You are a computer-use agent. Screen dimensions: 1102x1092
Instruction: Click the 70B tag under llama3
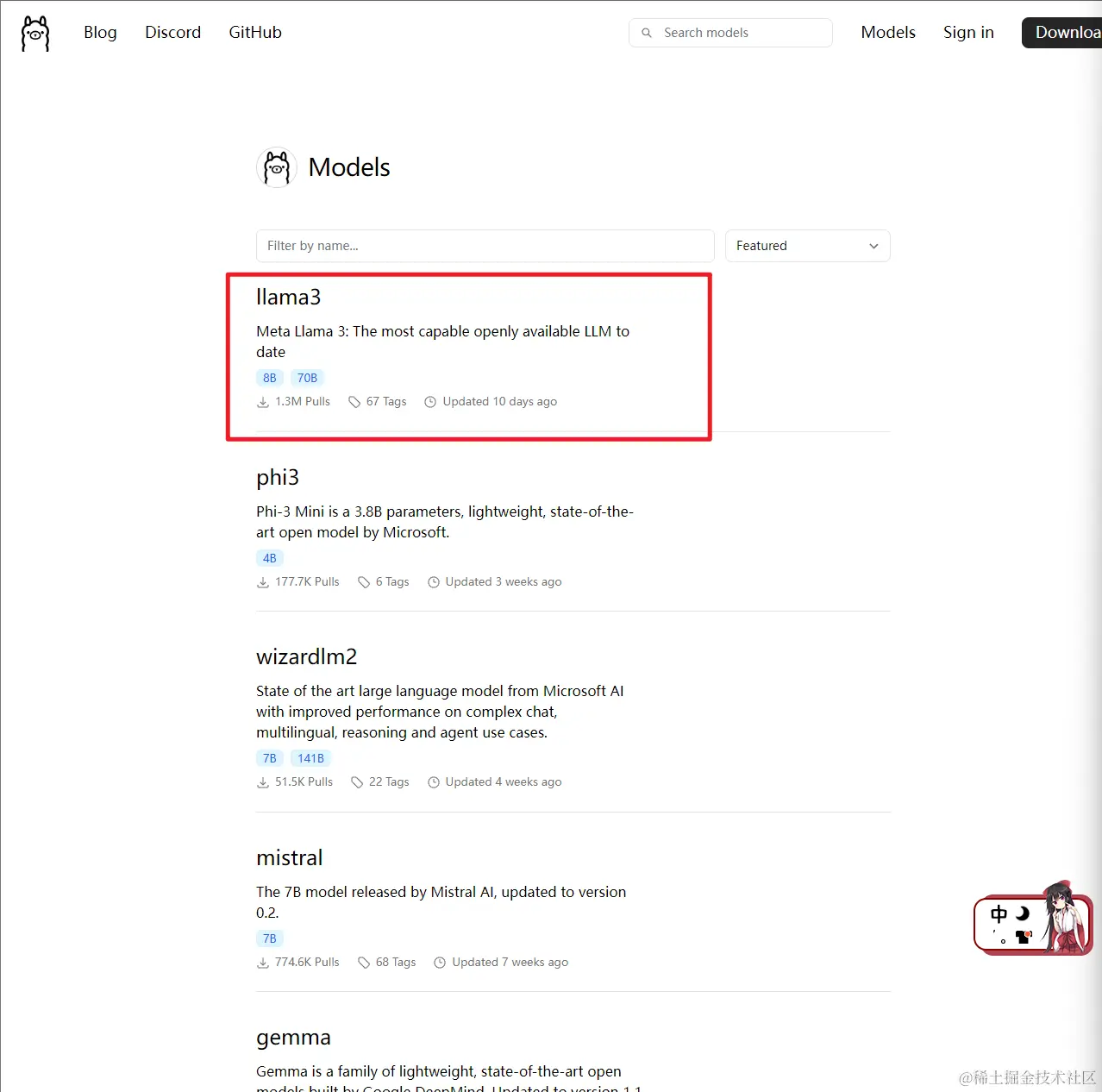[307, 378]
